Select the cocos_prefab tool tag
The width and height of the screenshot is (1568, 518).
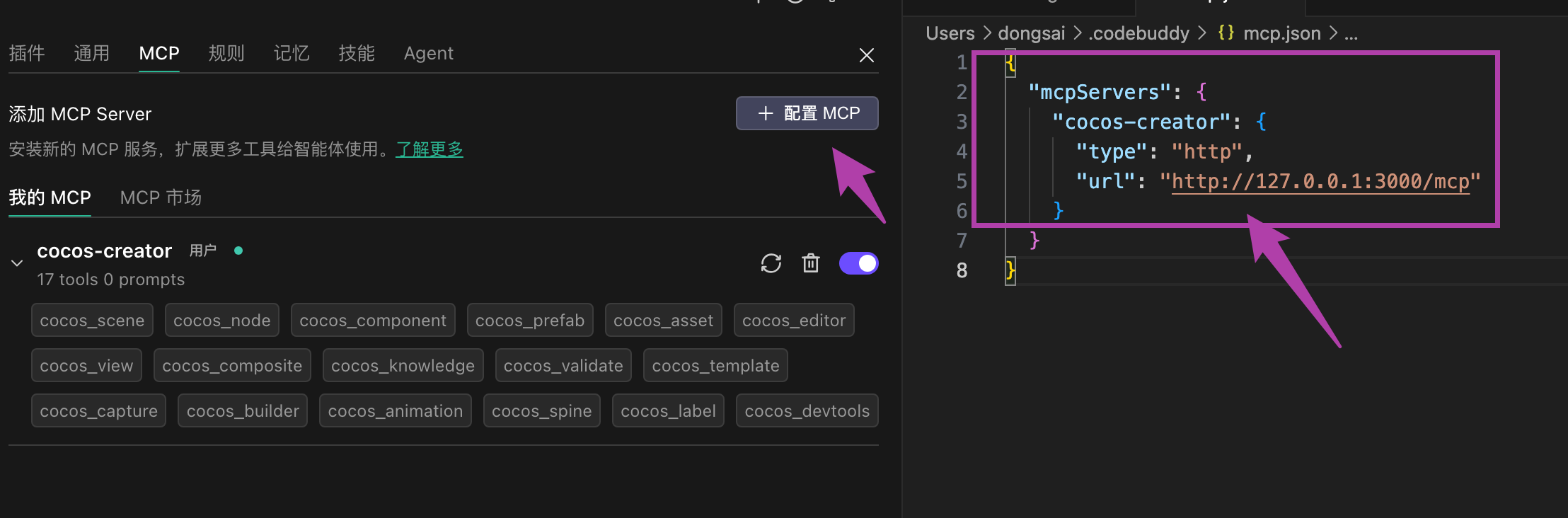pos(530,321)
